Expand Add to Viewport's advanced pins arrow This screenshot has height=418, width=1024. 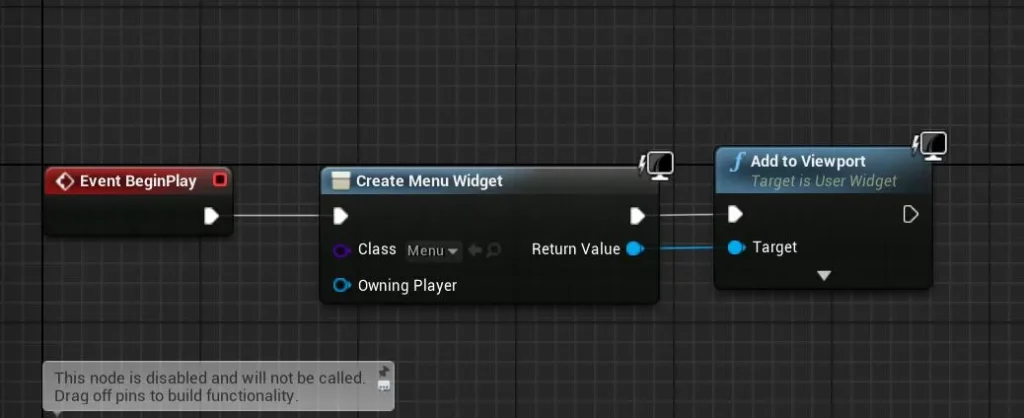click(x=824, y=276)
